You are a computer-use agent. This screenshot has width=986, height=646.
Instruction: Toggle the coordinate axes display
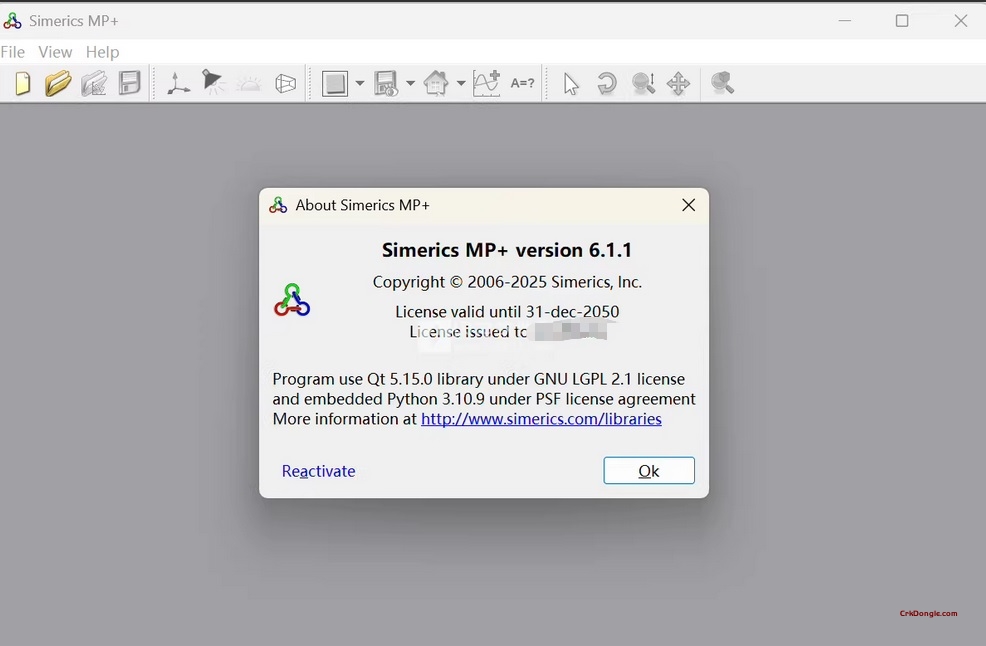coord(178,84)
